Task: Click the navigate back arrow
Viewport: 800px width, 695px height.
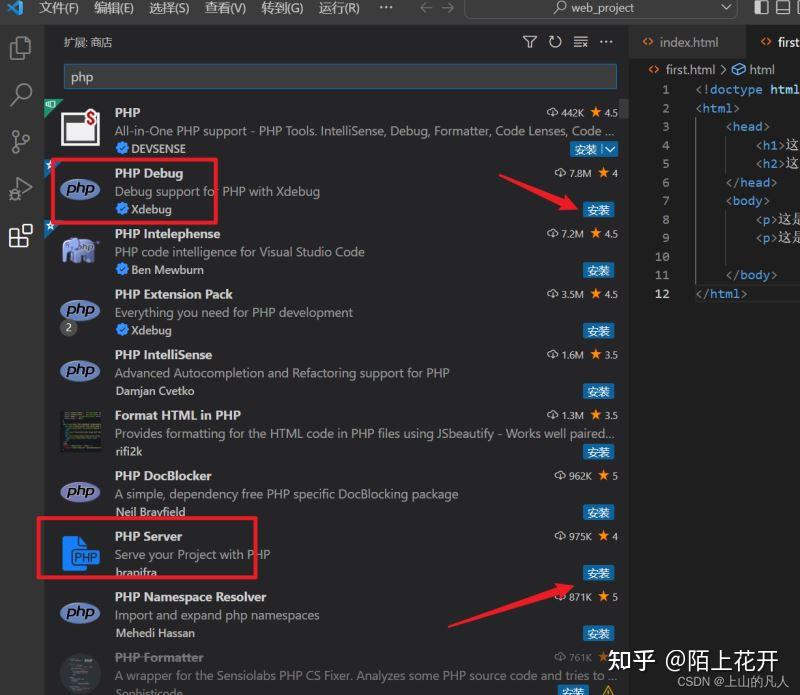Action: coord(427,9)
